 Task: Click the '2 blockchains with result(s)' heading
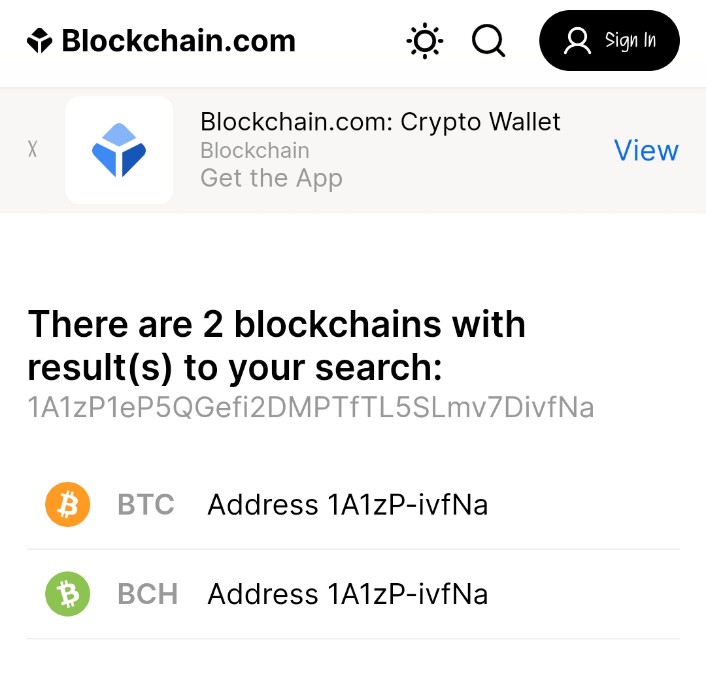pos(277,346)
